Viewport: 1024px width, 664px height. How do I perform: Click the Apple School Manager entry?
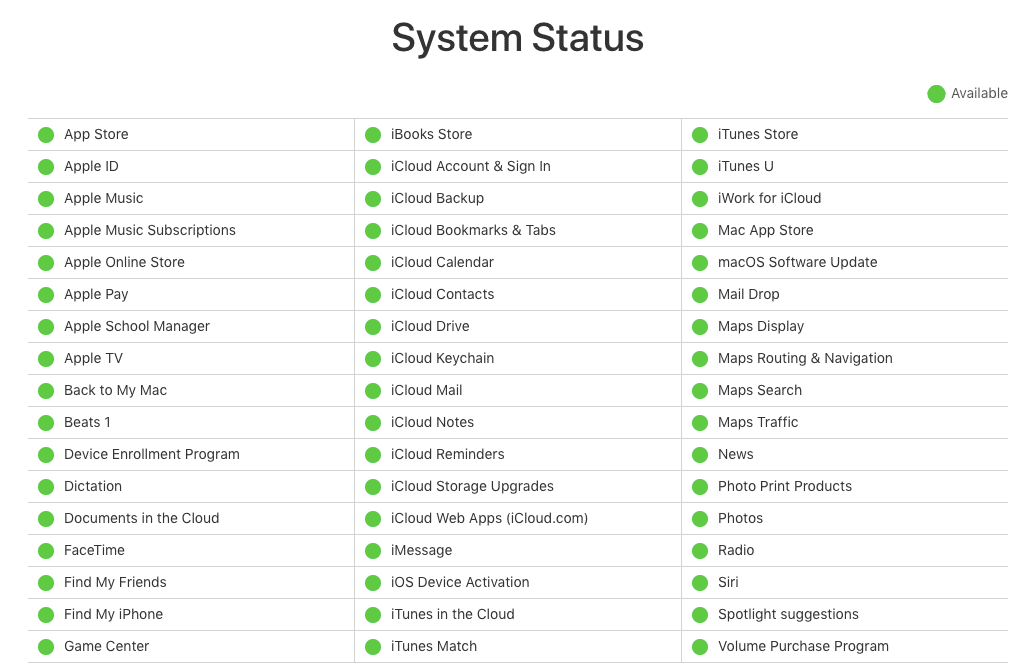[x=136, y=326]
